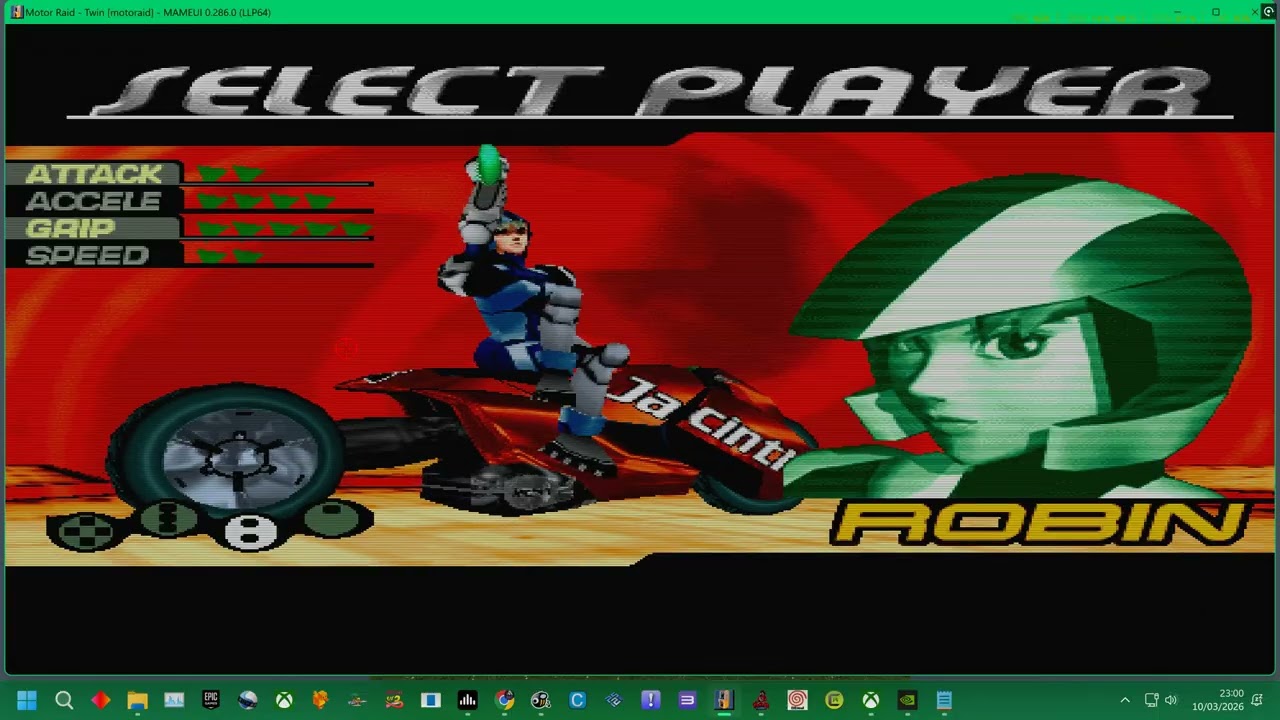
Task: Open the bee icon application
Action: pyautogui.click(x=541, y=701)
